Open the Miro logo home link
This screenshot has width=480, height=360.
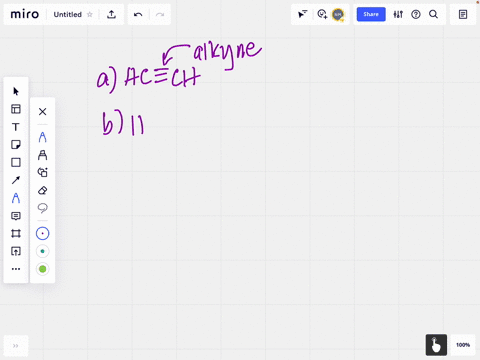click(25, 14)
